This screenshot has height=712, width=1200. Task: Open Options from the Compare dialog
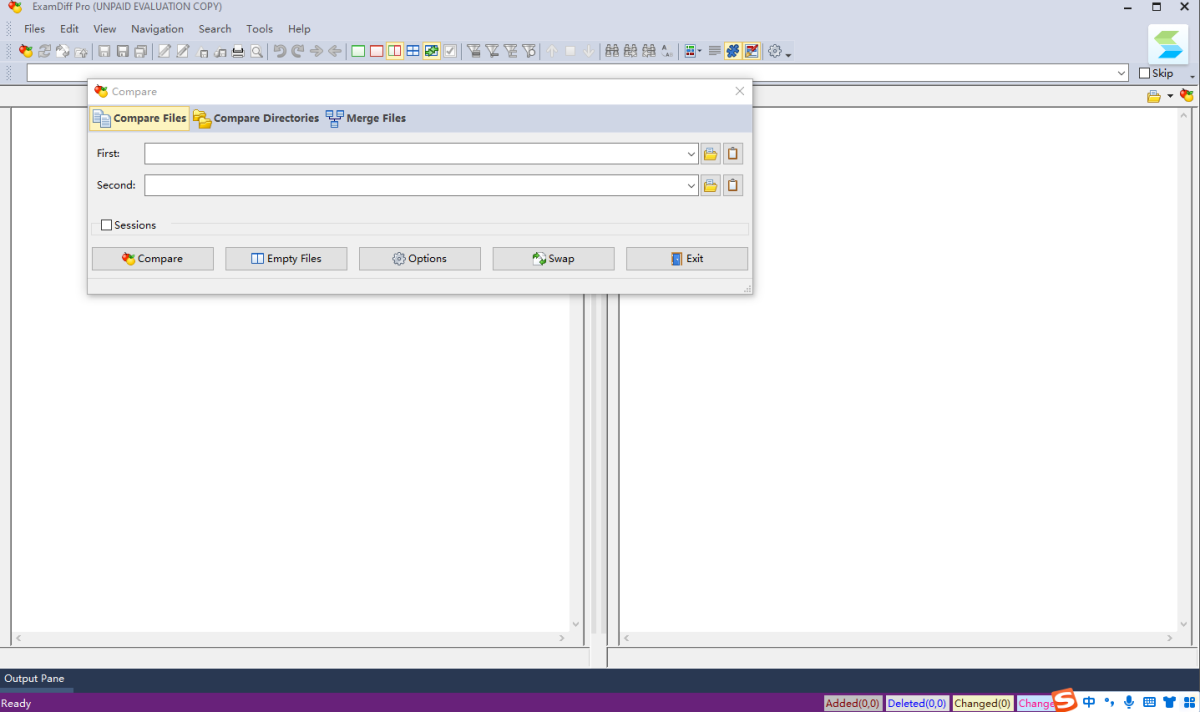[420, 259]
